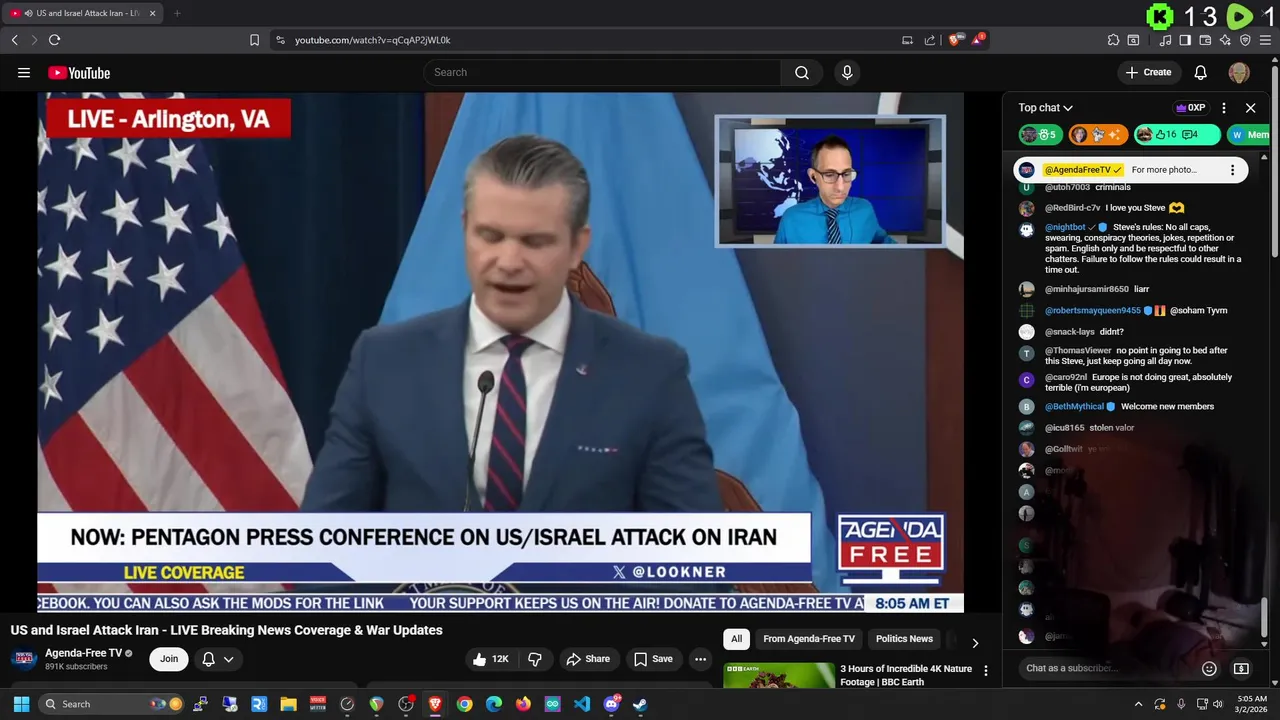Viewport: 1280px width, 720px height.
Task: Click the Create button
Action: pyautogui.click(x=1148, y=72)
